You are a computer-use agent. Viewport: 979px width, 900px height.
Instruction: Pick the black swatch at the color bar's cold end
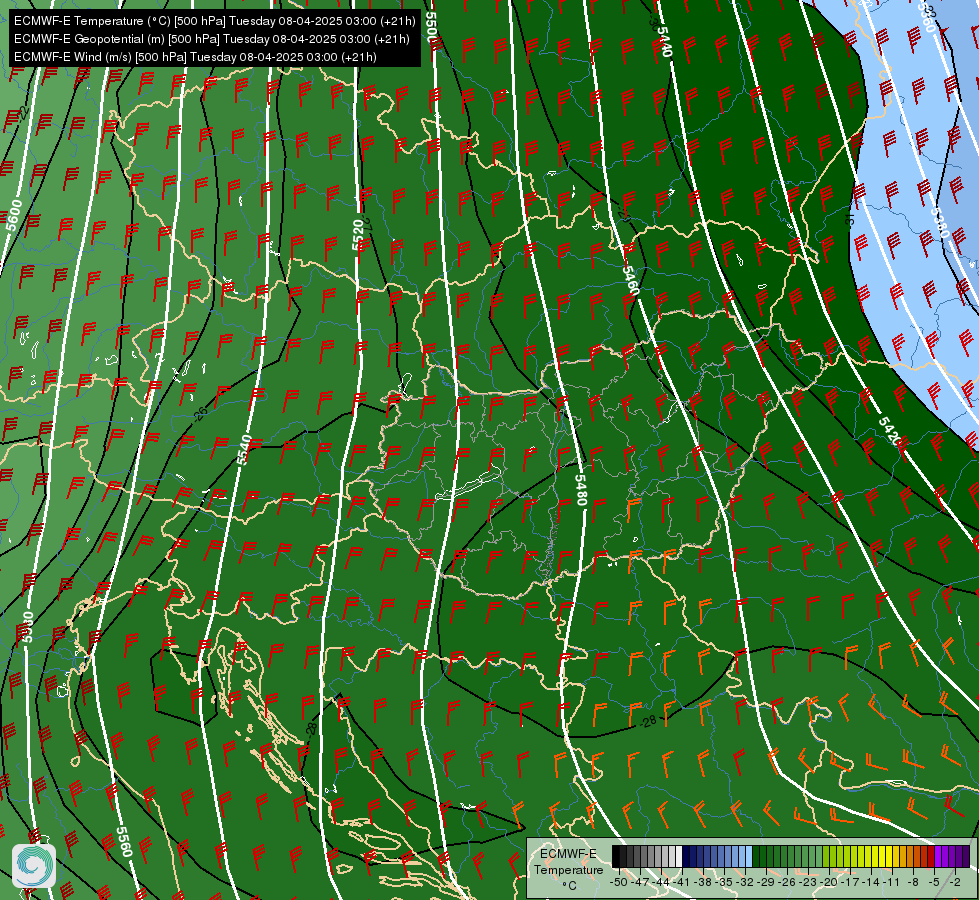[616, 856]
